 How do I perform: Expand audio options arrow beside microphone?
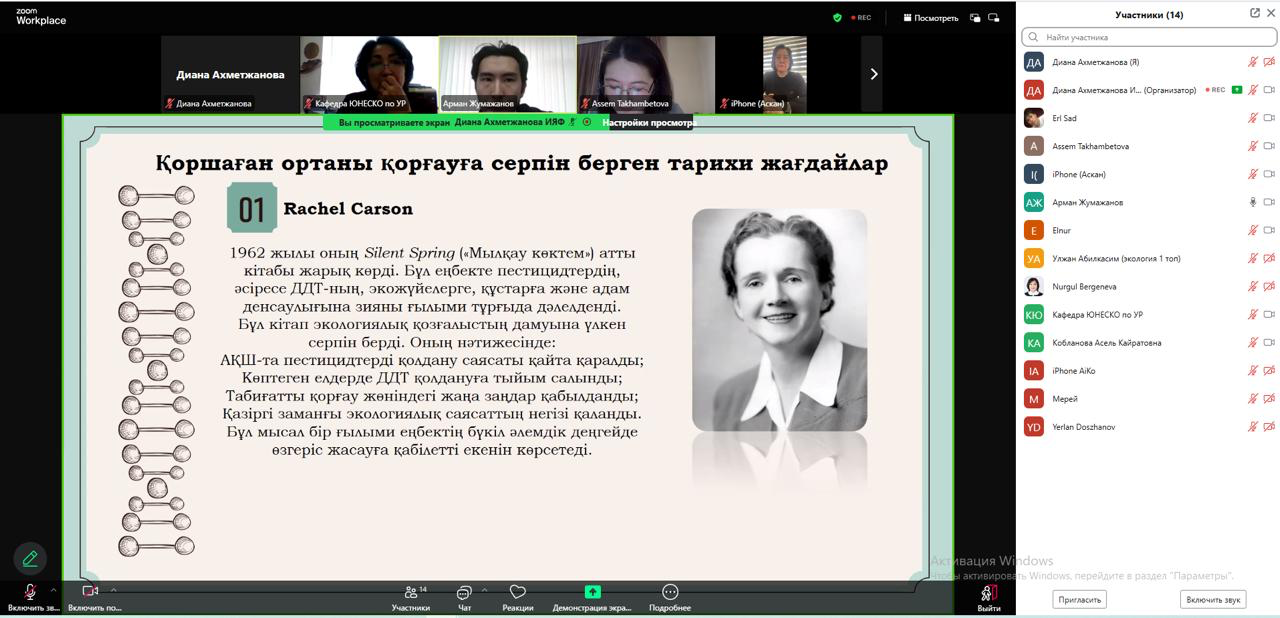point(53,590)
